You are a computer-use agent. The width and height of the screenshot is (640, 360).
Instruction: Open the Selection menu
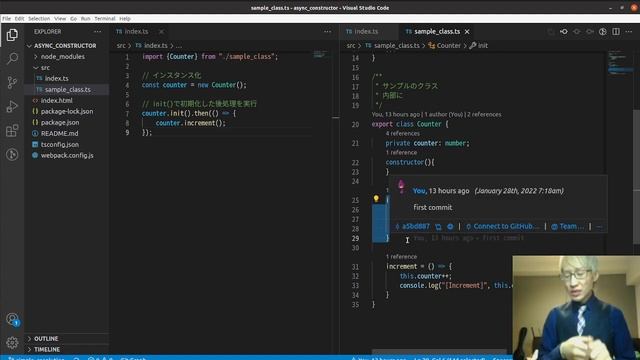[39, 19]
